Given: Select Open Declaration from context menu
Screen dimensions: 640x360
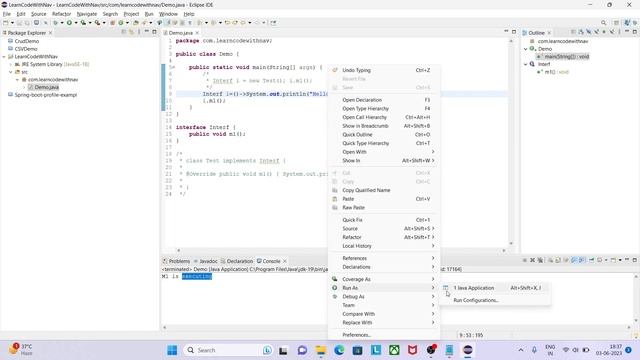Looking at the screenshot, I should (384, 100).
